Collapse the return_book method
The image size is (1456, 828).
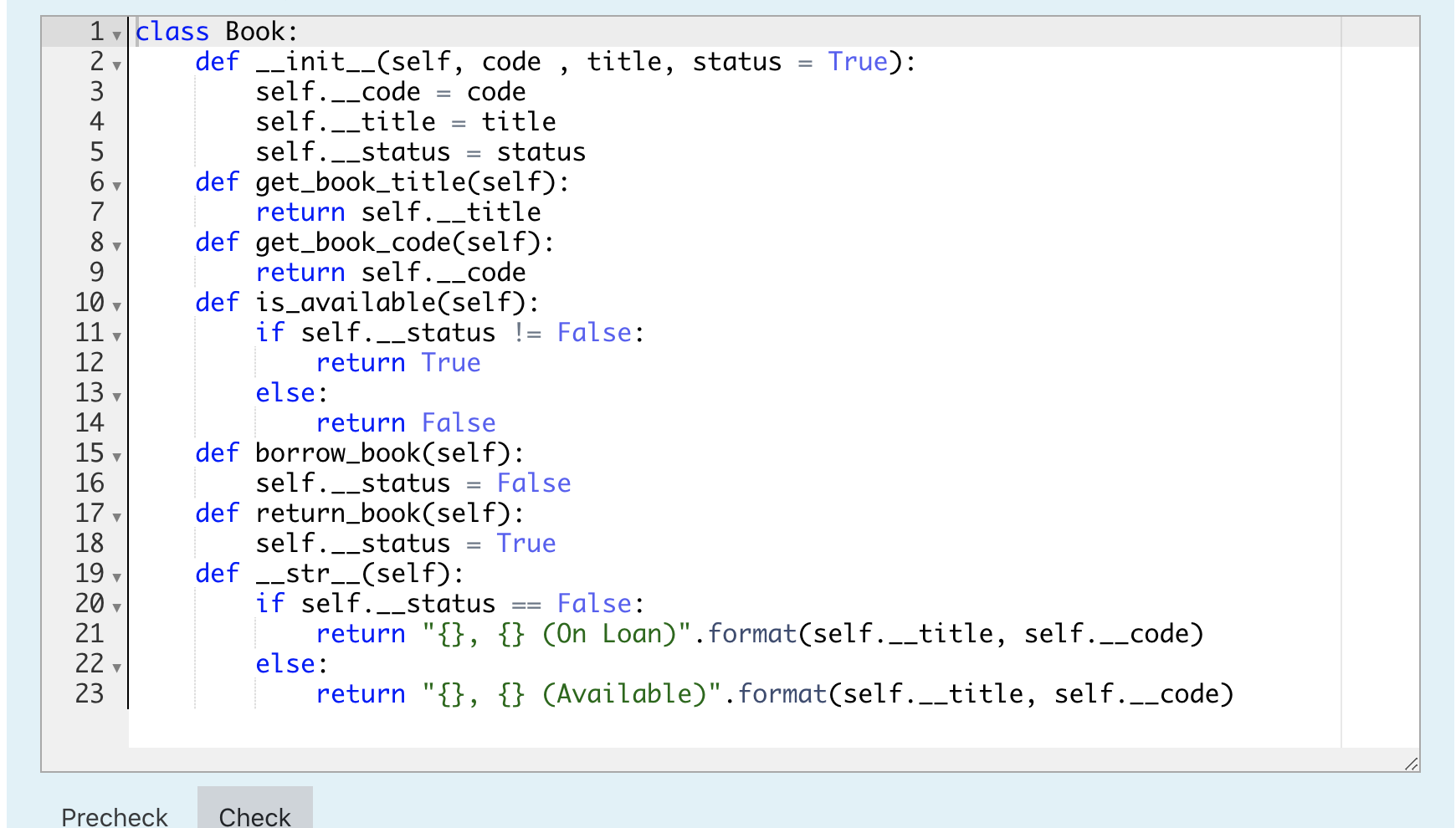pos(116,516)
